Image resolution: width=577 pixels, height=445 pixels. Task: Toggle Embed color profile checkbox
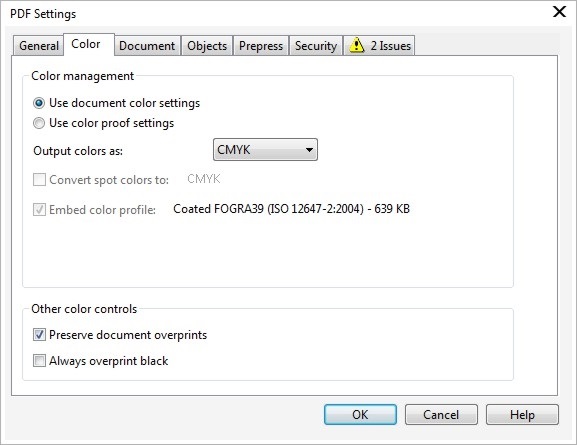[x=39, y=209]
